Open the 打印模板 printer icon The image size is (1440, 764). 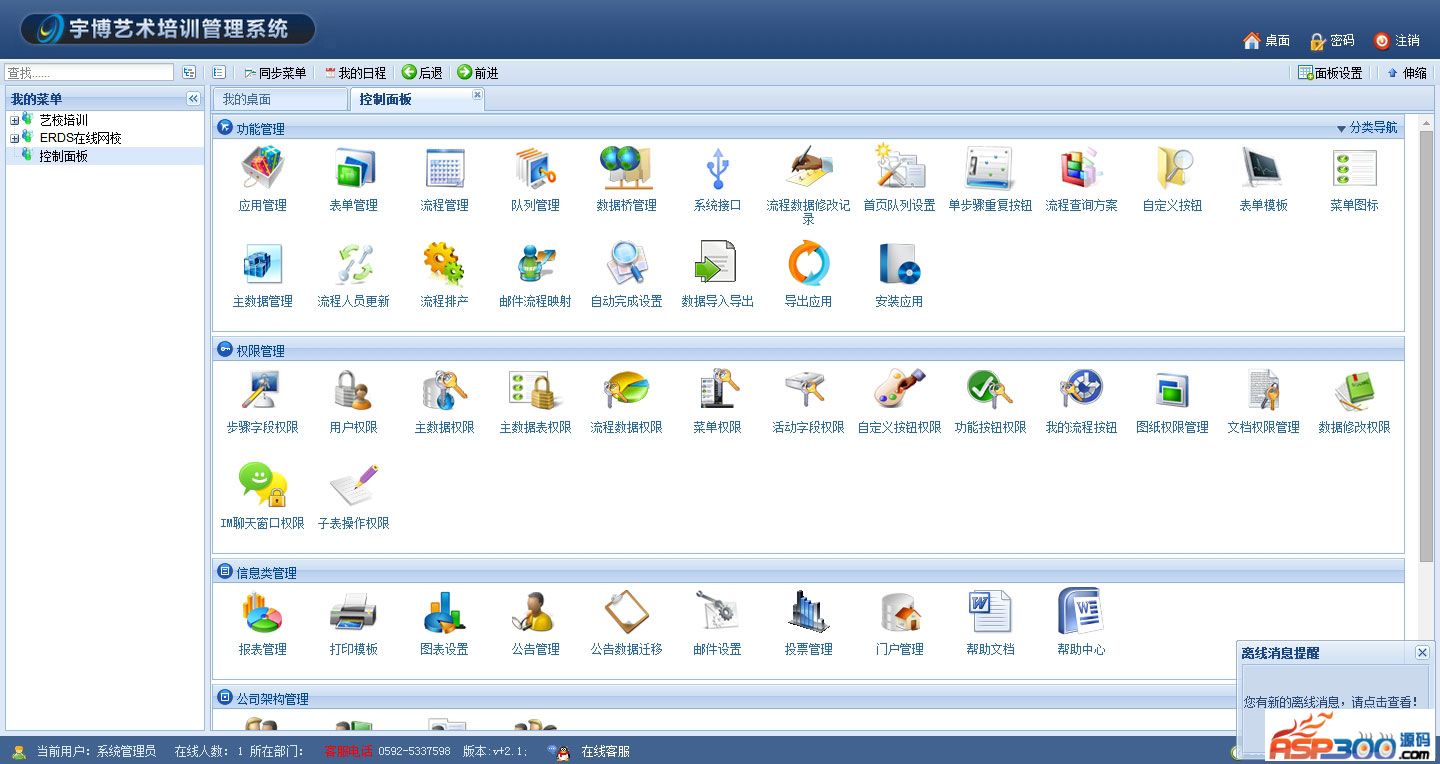[x=354, y=612]
